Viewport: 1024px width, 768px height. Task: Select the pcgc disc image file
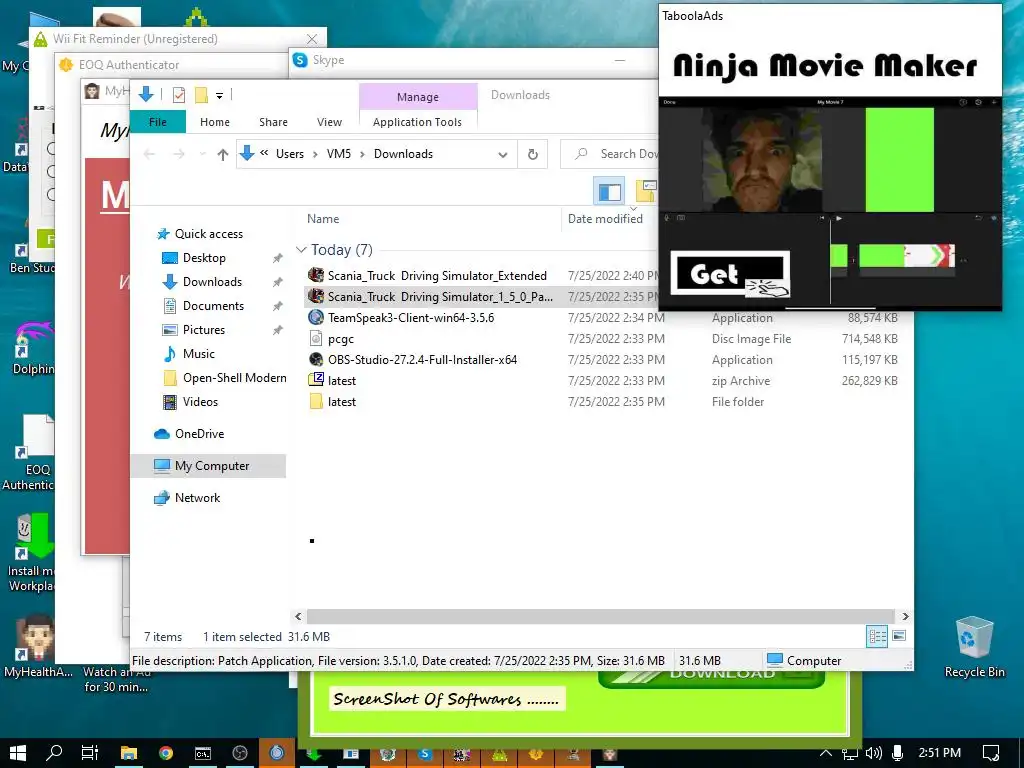[x=340, y=339]
